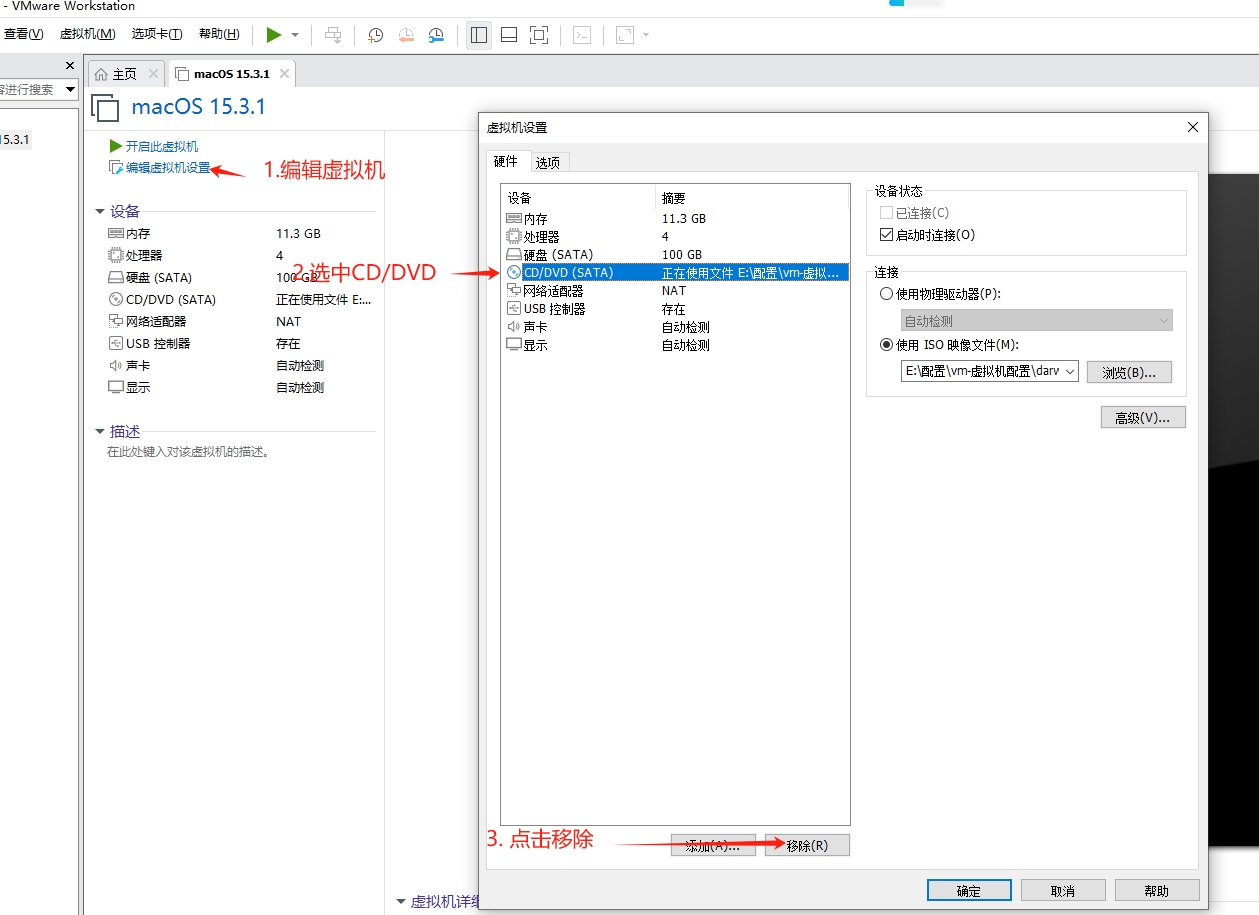This screenshot has width=1259, height=915.
Task: Open the power options dropdown arrow
Action: point(295,35)
